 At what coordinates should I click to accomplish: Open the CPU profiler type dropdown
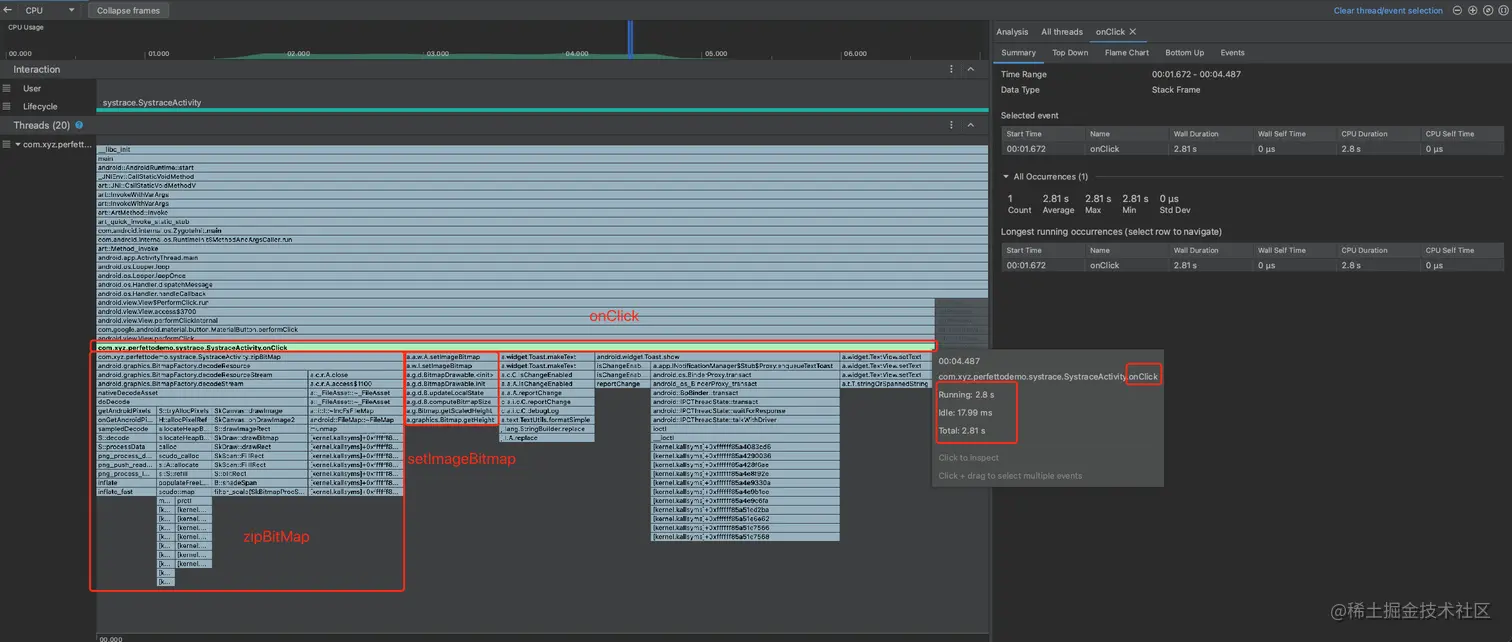pyautogui.click(x=50, y=10)
